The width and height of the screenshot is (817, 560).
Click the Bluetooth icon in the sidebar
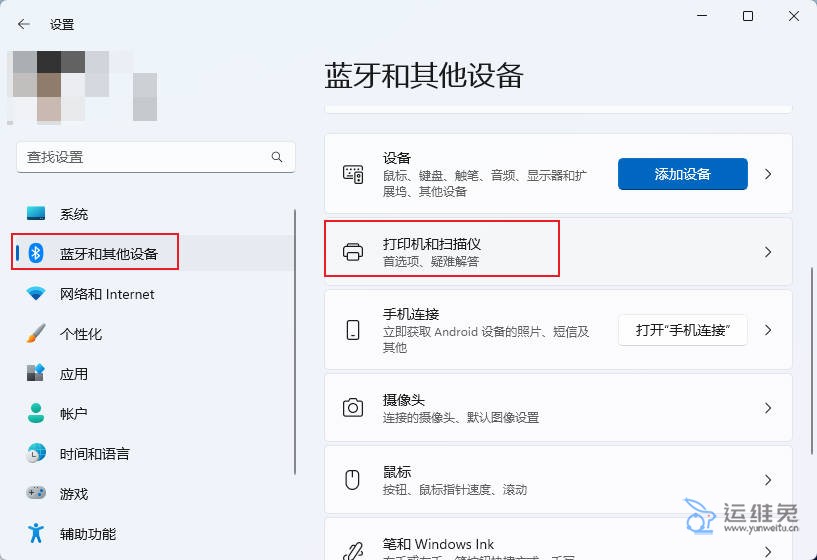tap(37, 254)
